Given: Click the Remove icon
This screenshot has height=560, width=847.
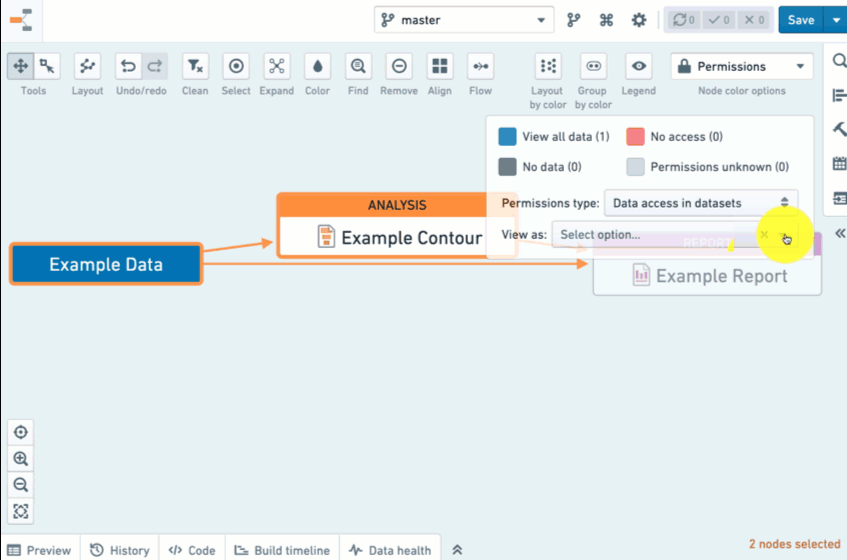Looking at the screenshot, I should click(399, 66).
